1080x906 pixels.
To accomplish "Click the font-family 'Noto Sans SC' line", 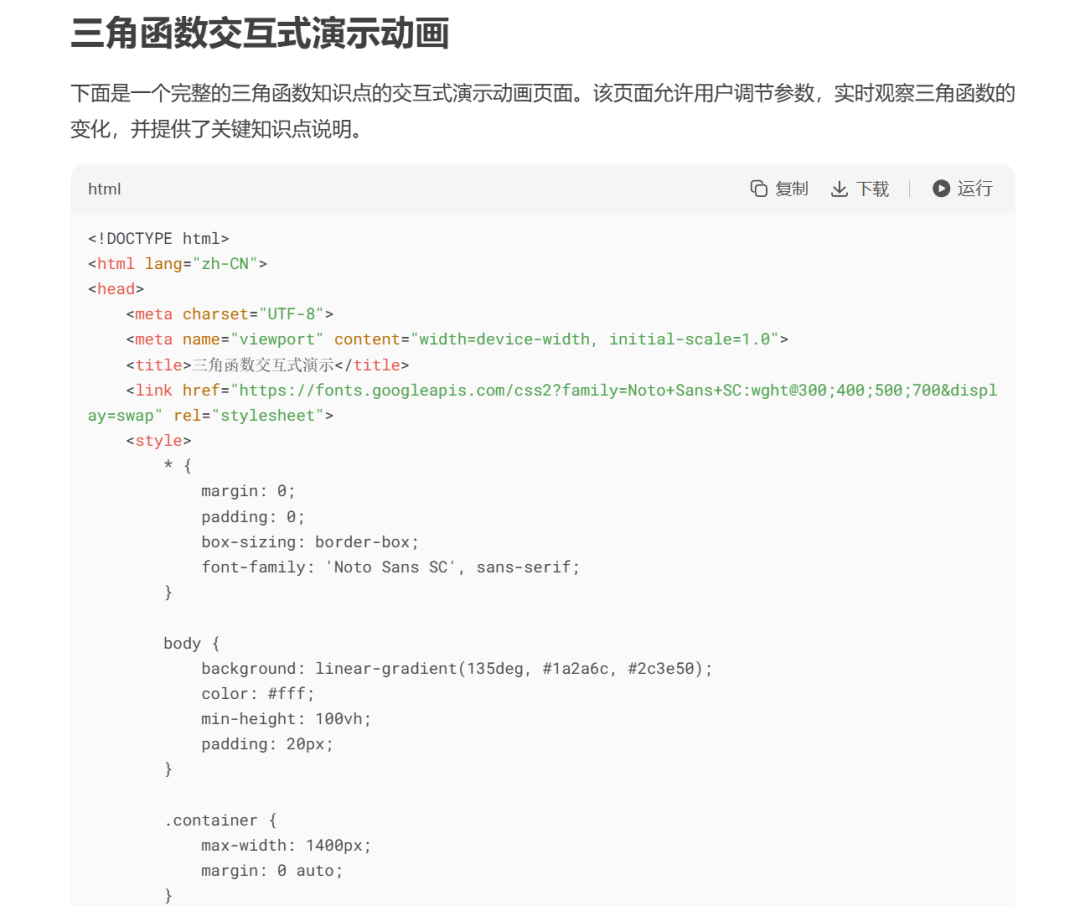I will coord(391,567).
